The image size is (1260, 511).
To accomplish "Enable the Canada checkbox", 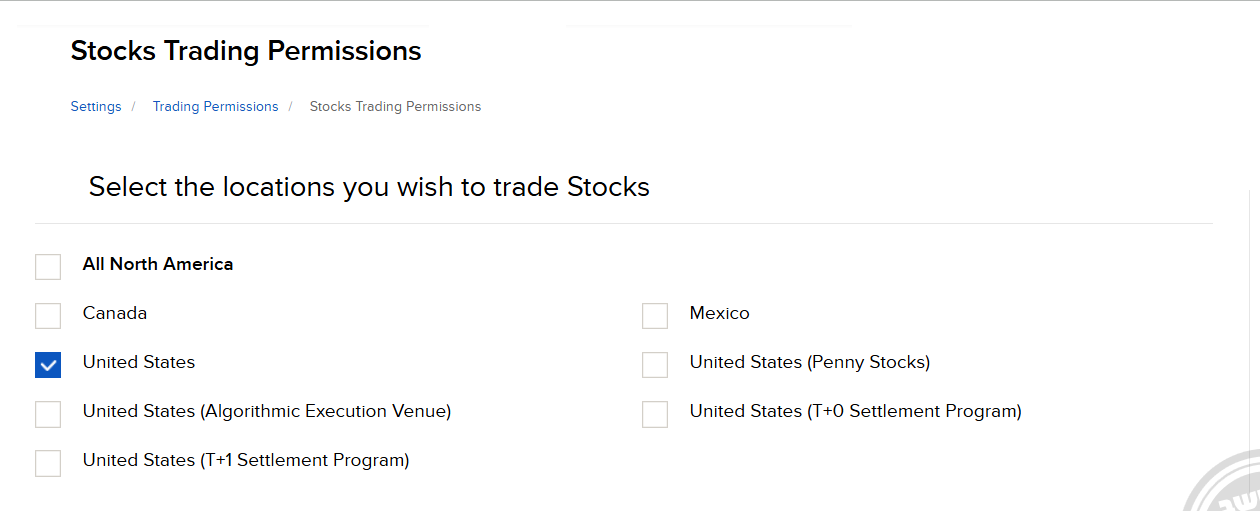I will (48, 316).
